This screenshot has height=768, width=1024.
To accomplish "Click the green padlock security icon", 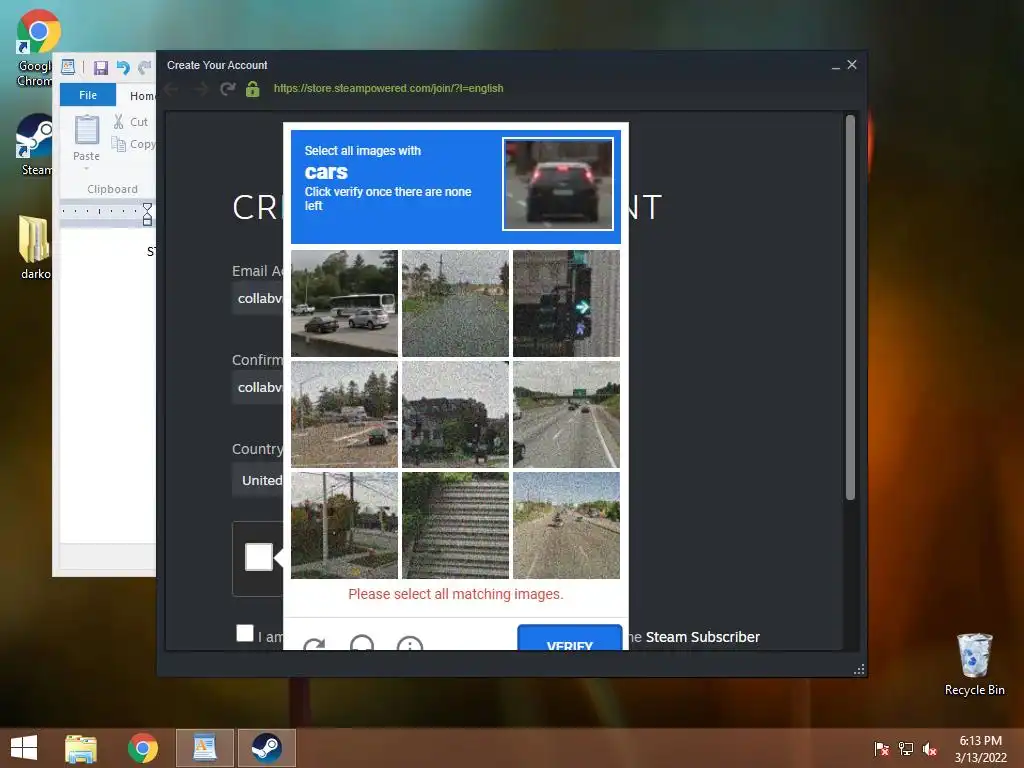I will click(252, 89).
